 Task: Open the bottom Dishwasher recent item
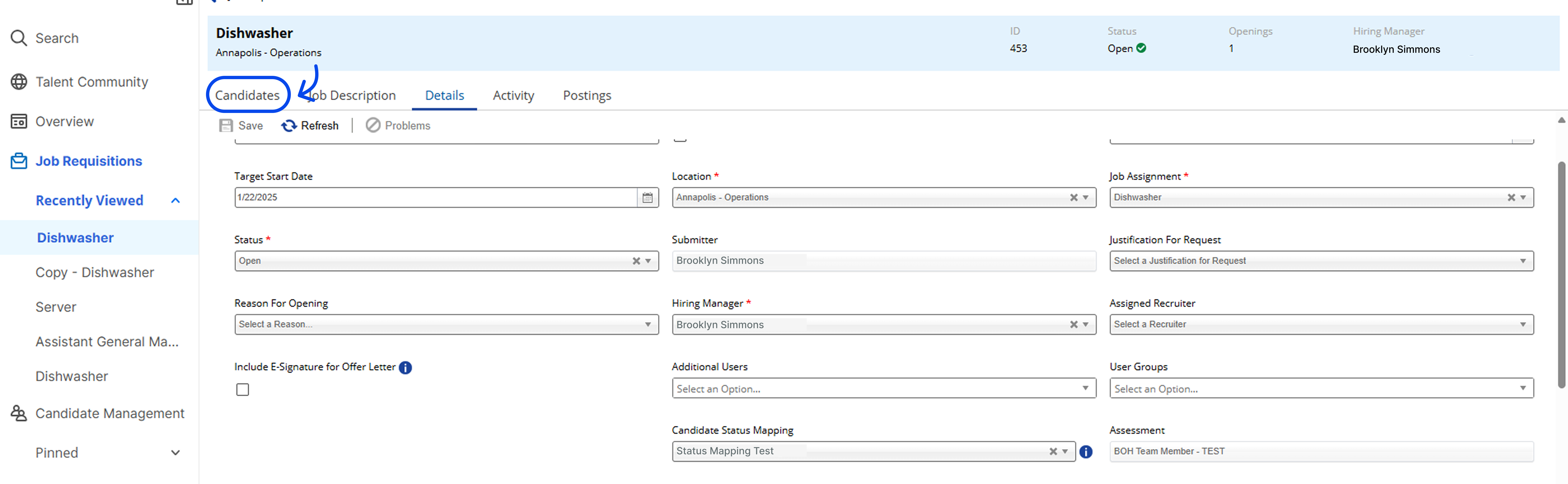[72, 376]
